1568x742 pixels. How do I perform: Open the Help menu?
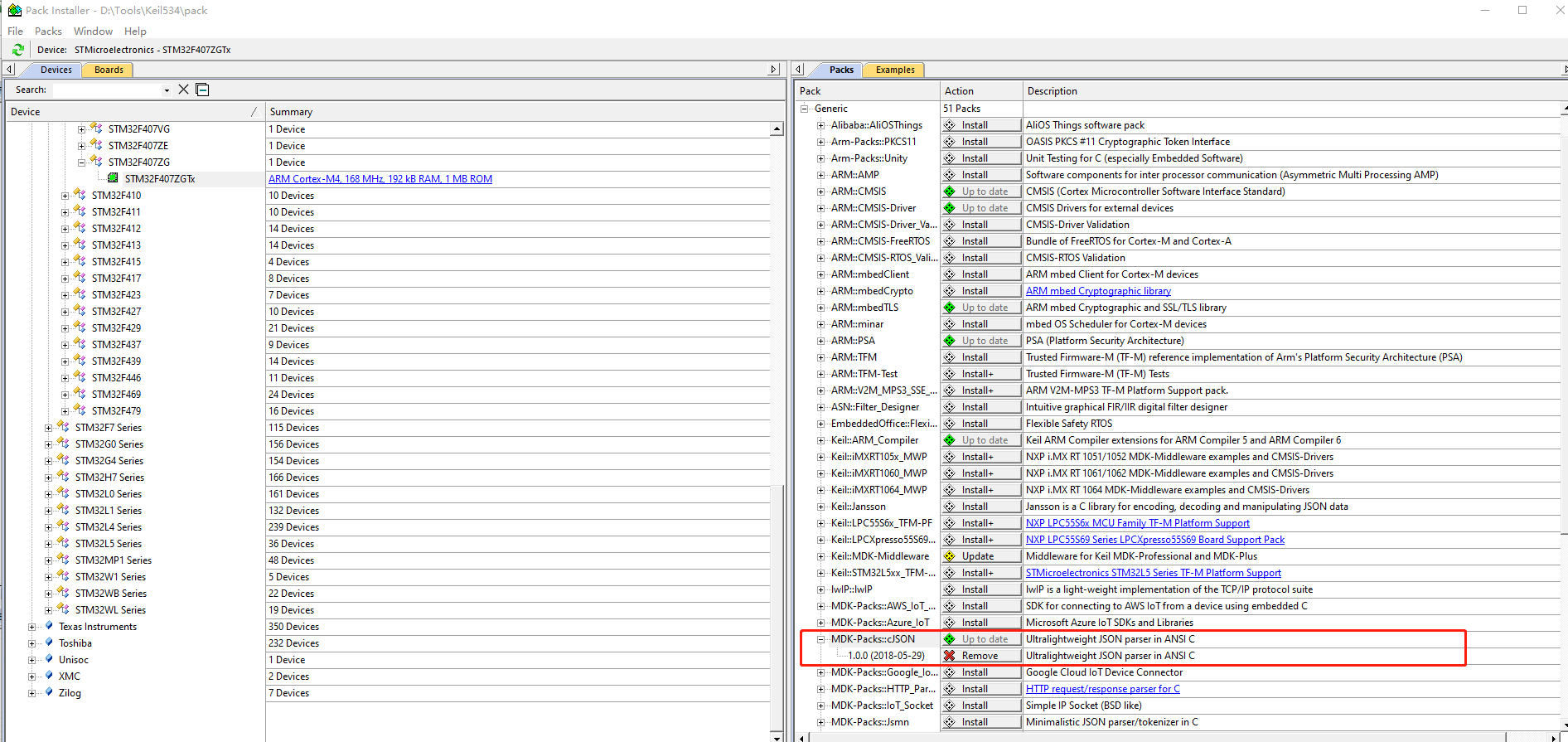click(x=135, y=32)
